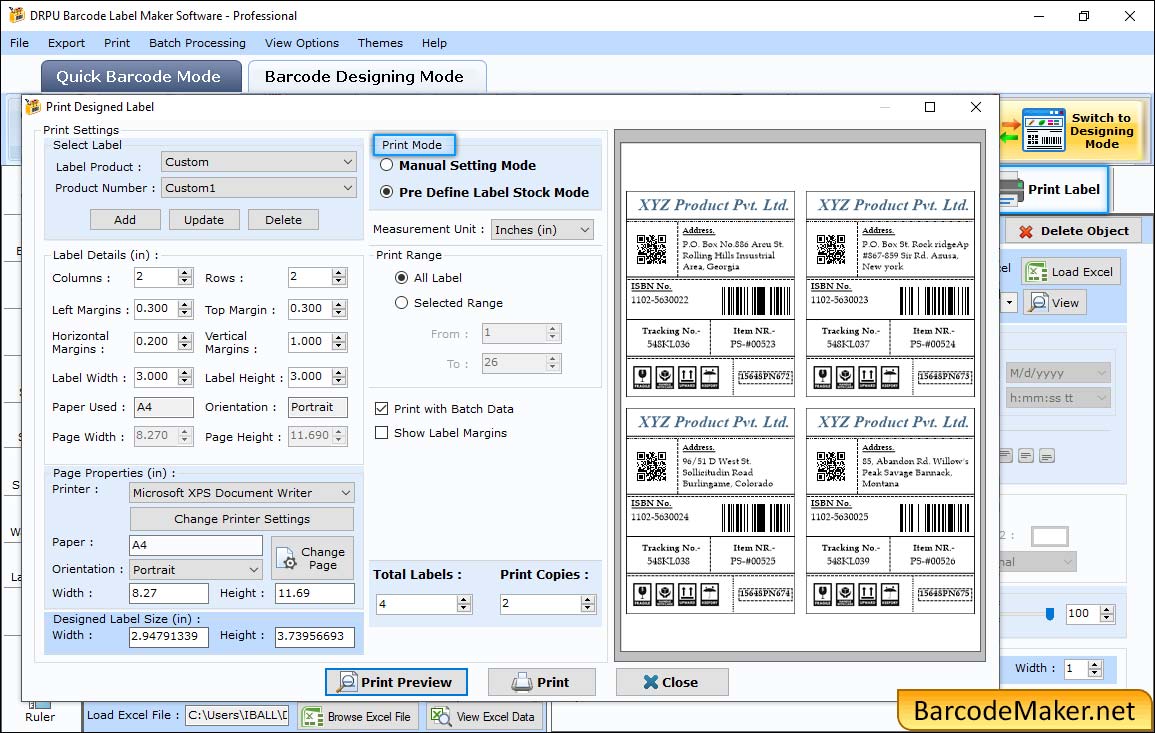Choose the All Label print range
This screenshot has height=733, width=1155.
[x=401, y=278]
